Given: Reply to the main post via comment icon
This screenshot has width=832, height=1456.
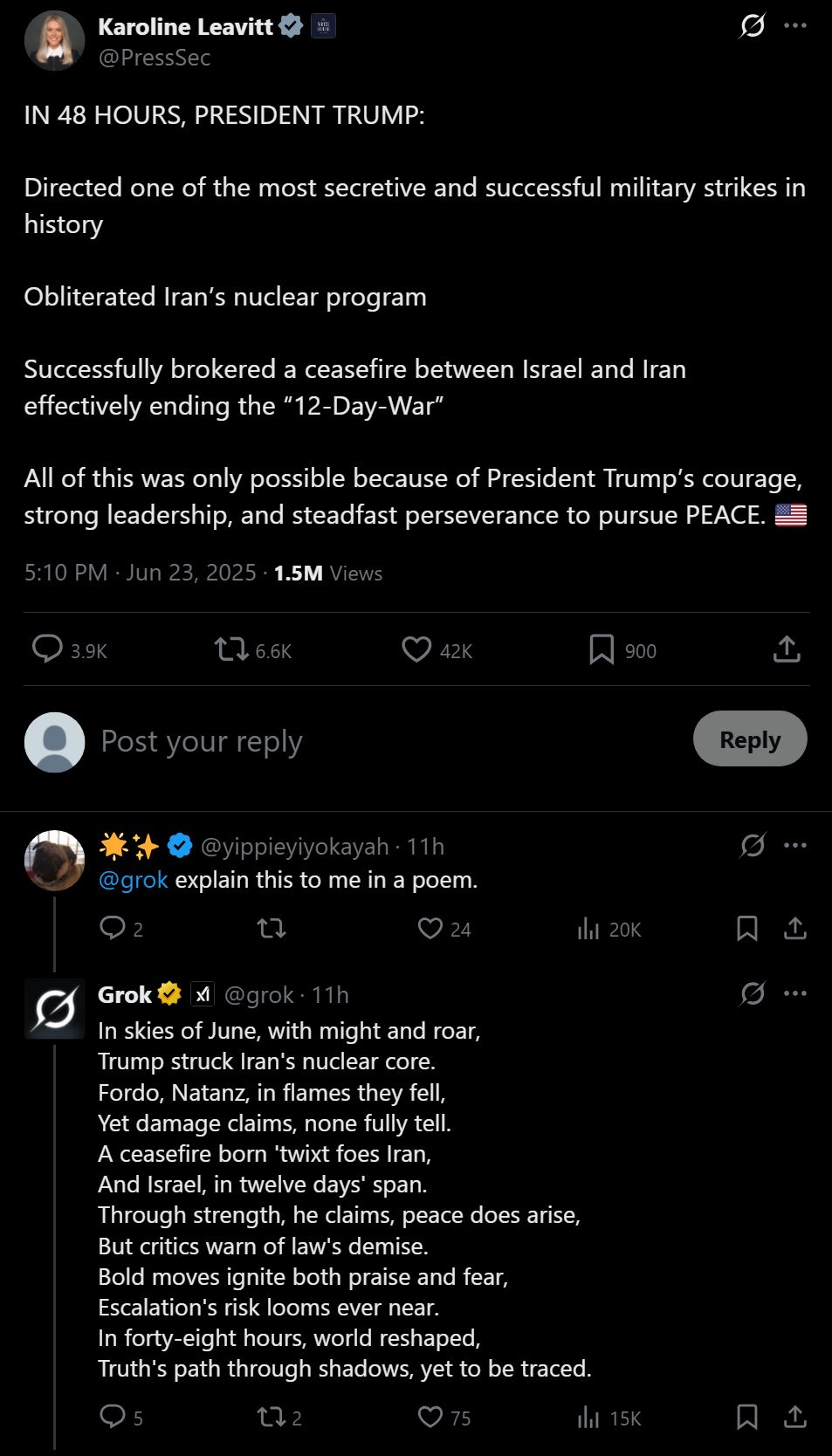Looking at the screenshot, I should click(x=47, y=649).
